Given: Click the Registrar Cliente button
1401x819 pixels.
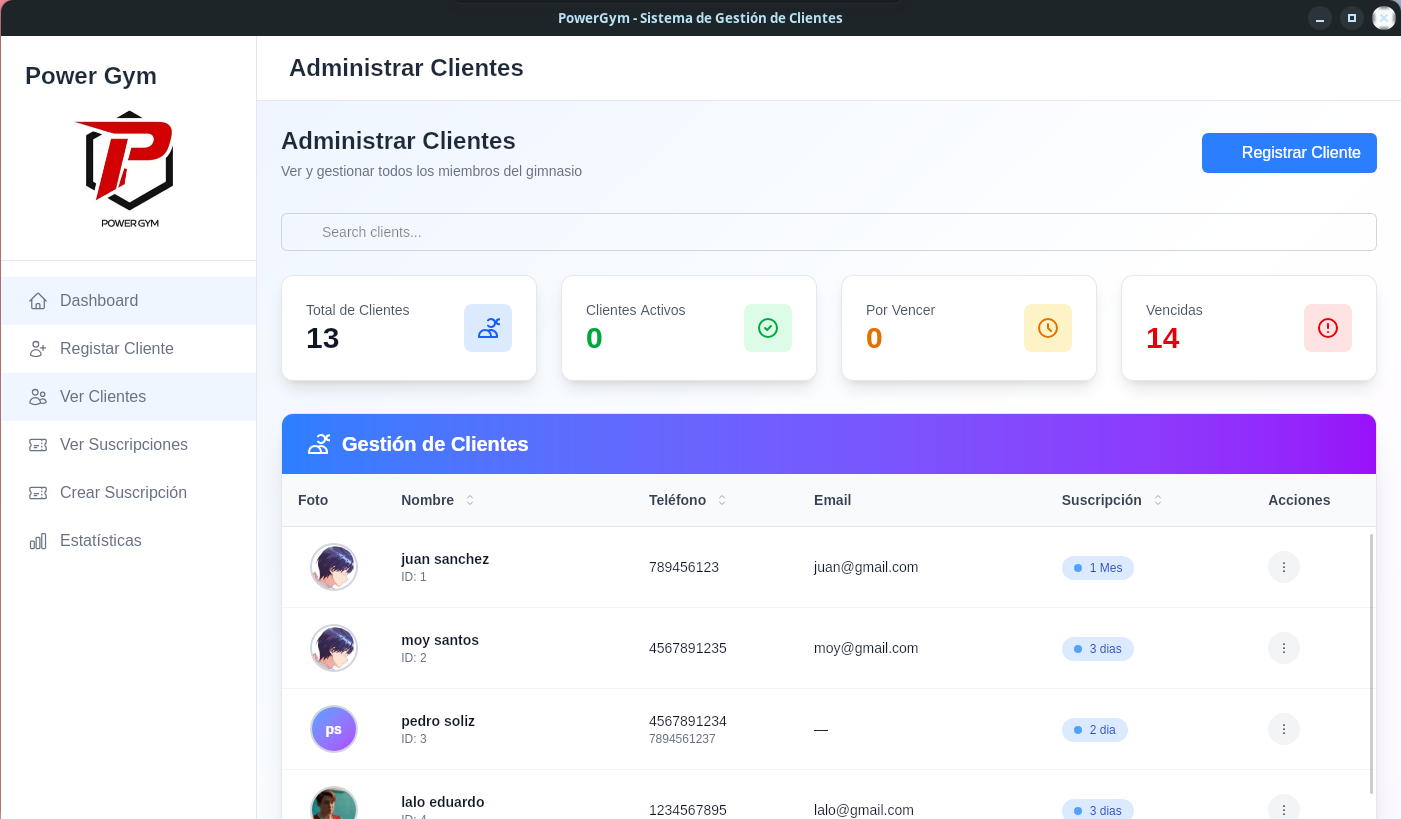Looking at the screenshot, I should pos(1289,153).
